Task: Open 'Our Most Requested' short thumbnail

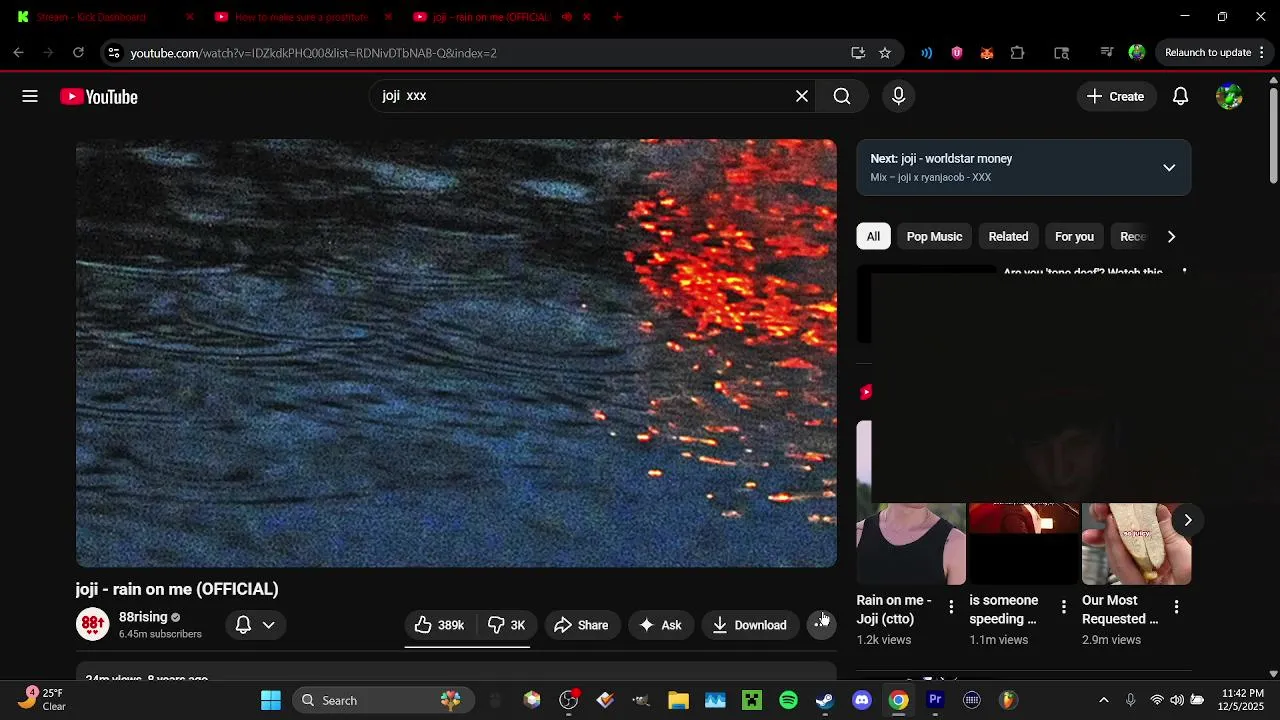Action: coord(1136,544)
